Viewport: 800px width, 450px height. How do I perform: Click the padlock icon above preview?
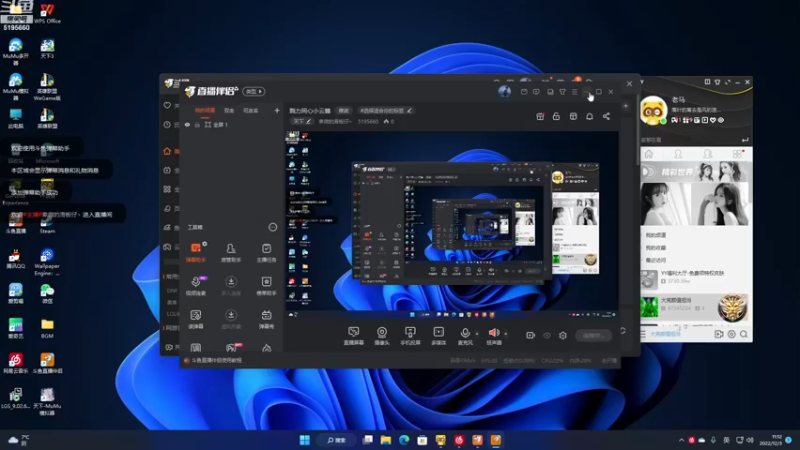coord(556,116)
